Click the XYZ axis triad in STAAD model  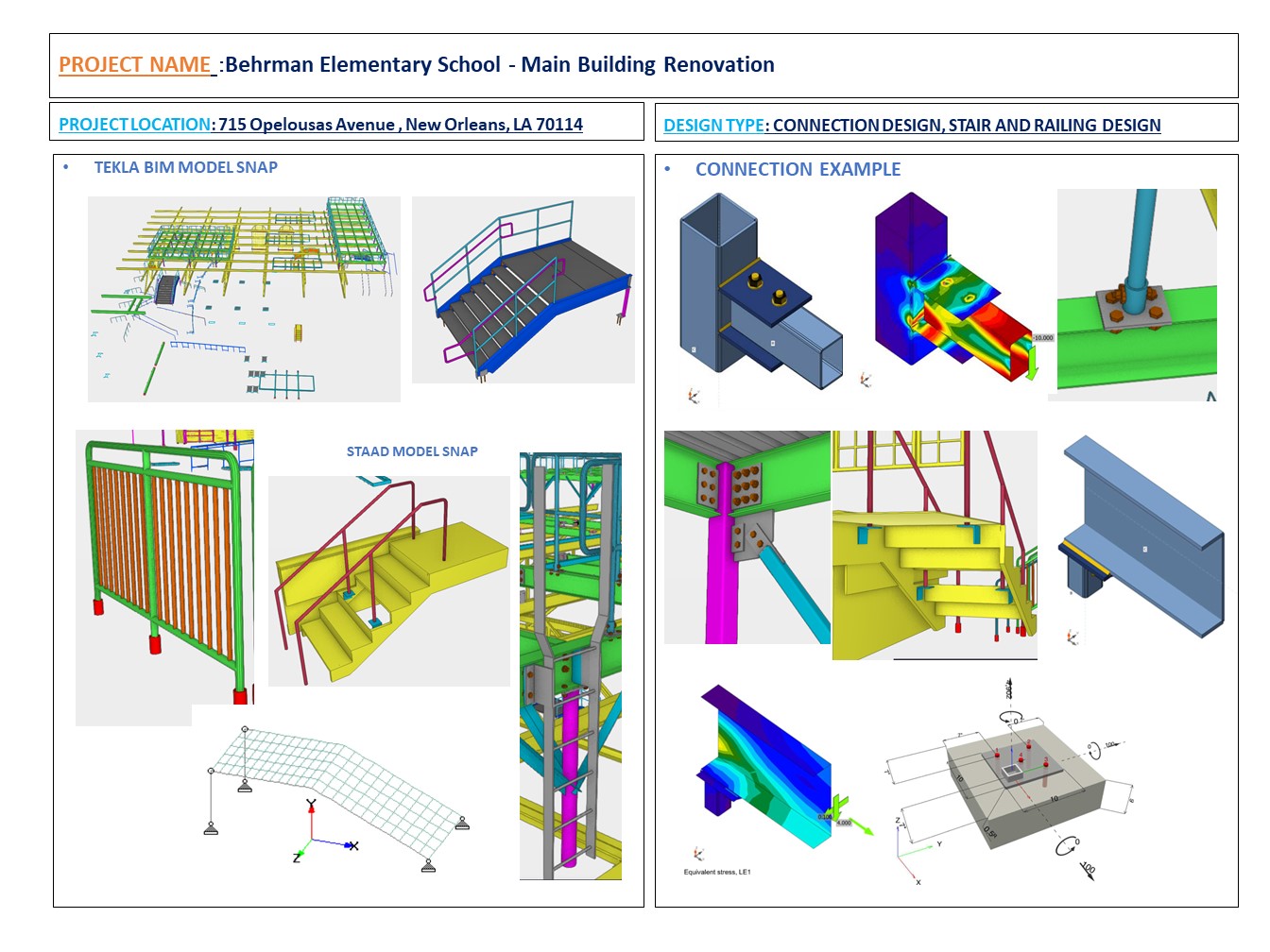click(319, 834)
